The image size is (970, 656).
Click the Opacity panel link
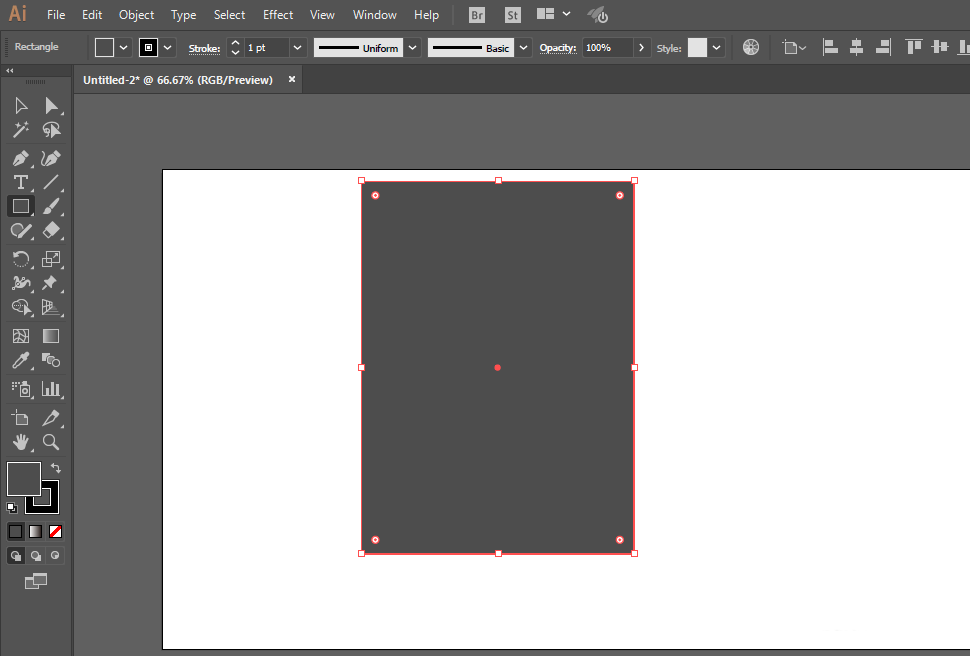557,48
